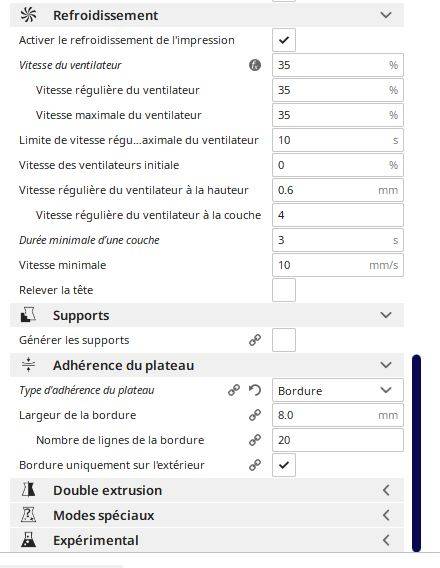Reset Type d'adhérence du plateau with revert arrow
The height and width of the screenshot is (568, 440).
click(255, 390)
